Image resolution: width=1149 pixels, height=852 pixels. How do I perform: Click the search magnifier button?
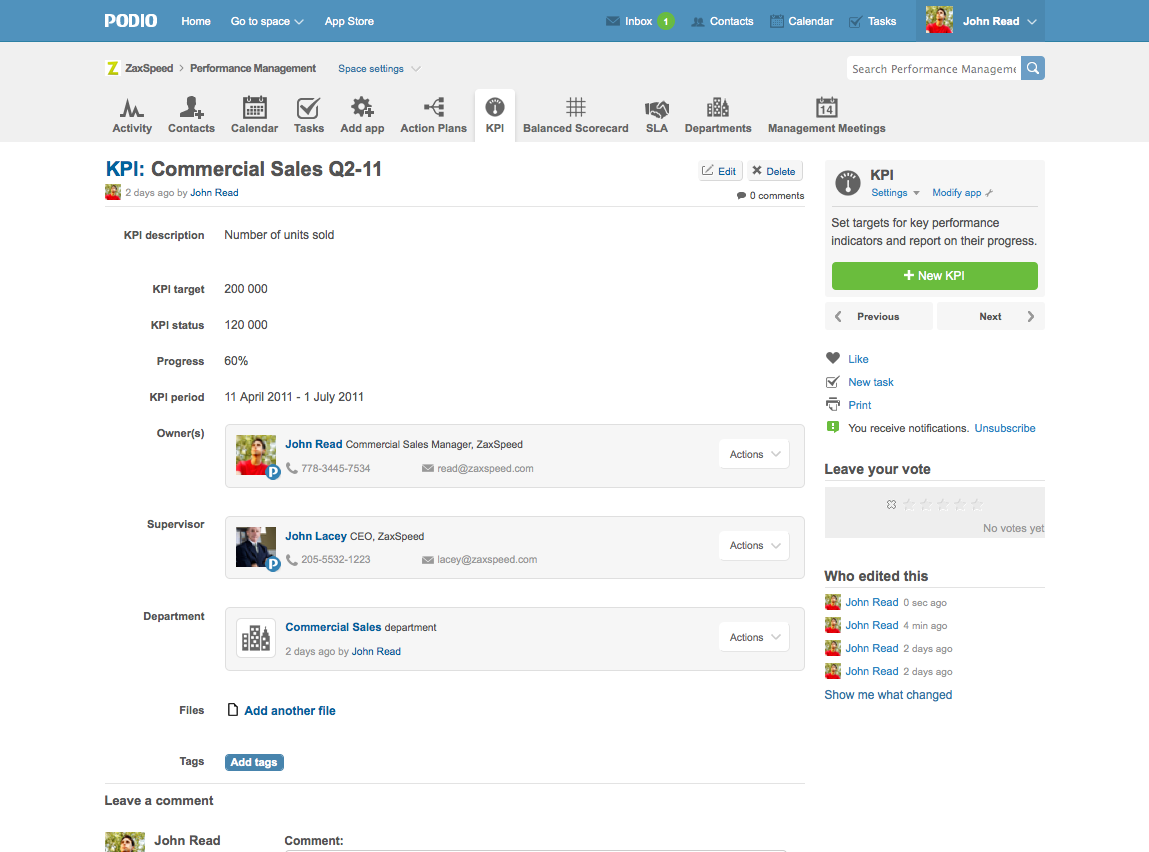click(x=1033, y=68)
